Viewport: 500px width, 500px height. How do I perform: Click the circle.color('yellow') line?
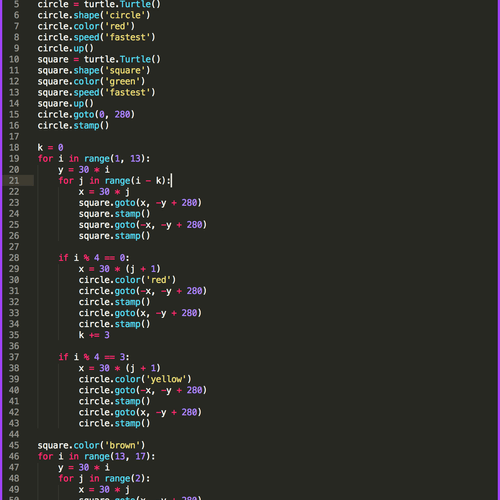click(x=135, y=379)
